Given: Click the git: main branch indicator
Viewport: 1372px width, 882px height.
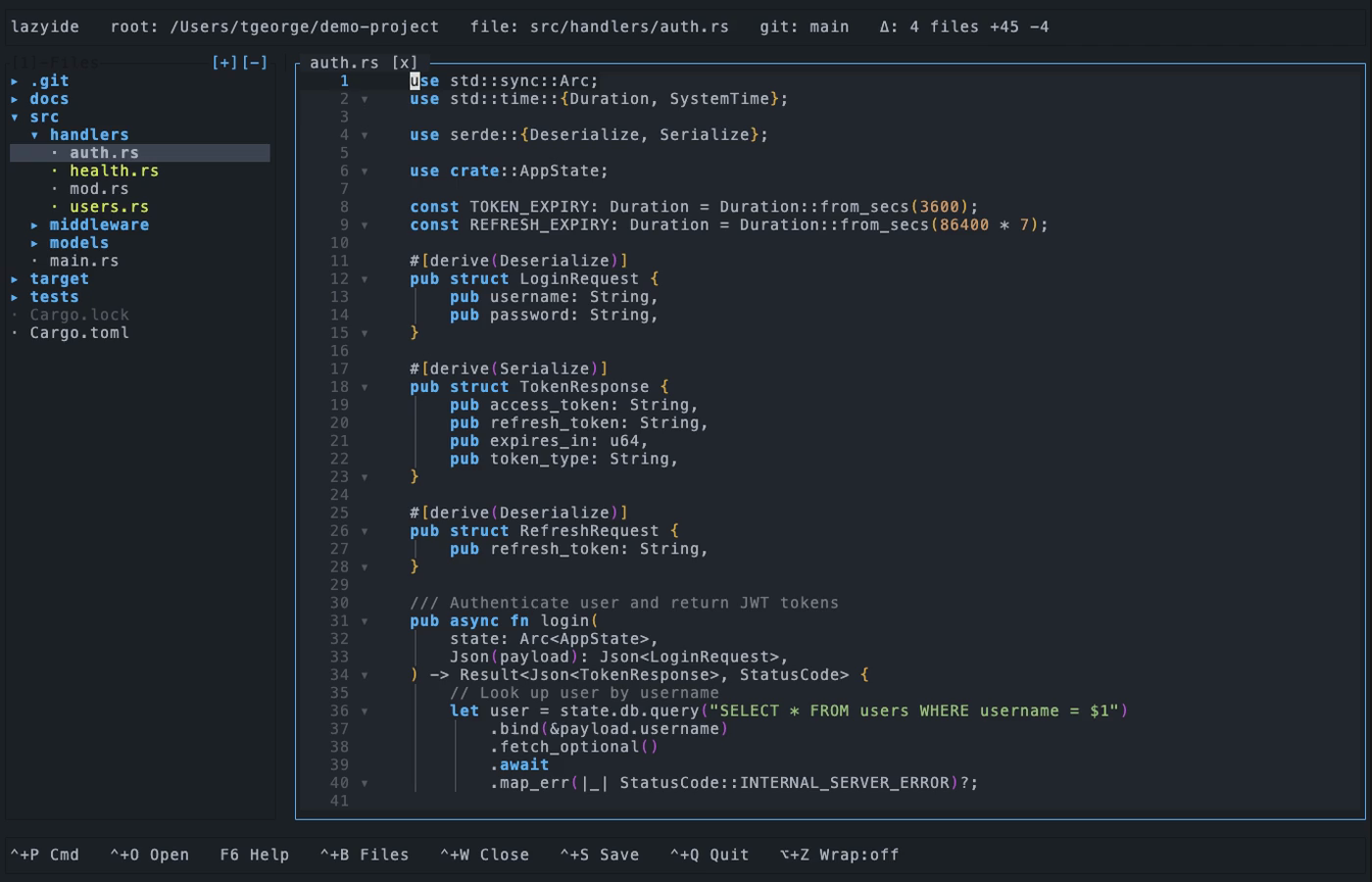Looking at the screenshot, I should [804, 26].
